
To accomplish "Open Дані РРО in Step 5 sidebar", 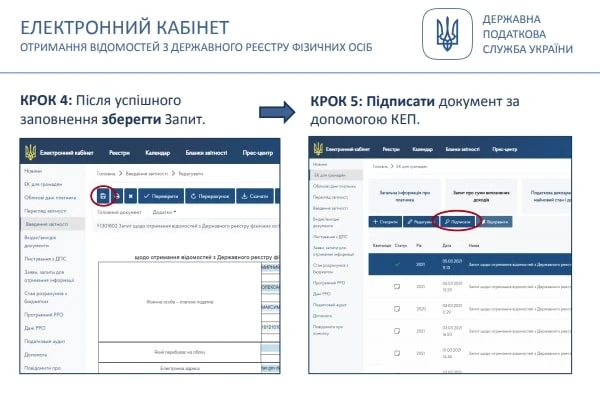I will 321,294.
